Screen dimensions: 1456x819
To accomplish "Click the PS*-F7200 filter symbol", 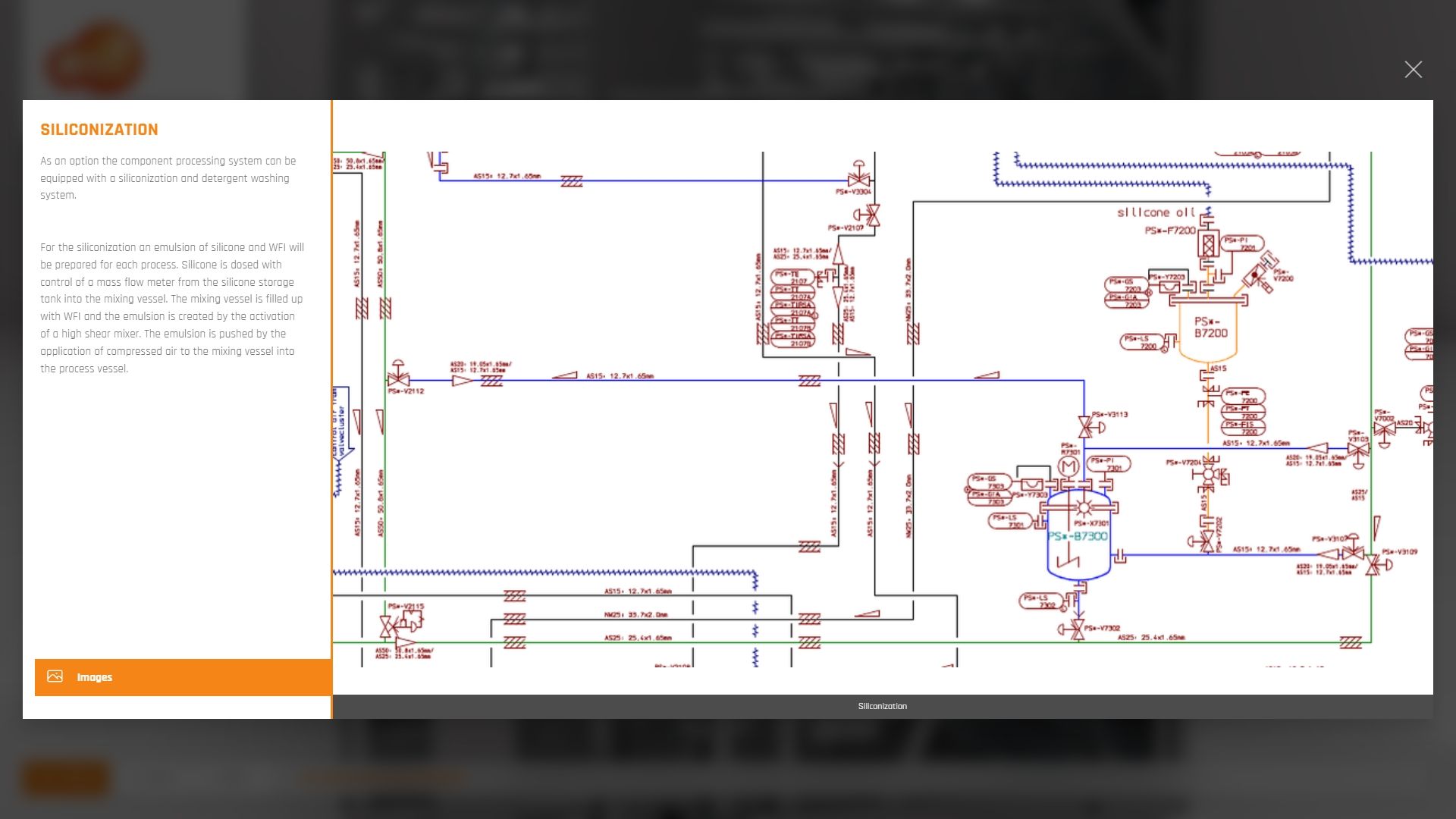I will 1208,244.
